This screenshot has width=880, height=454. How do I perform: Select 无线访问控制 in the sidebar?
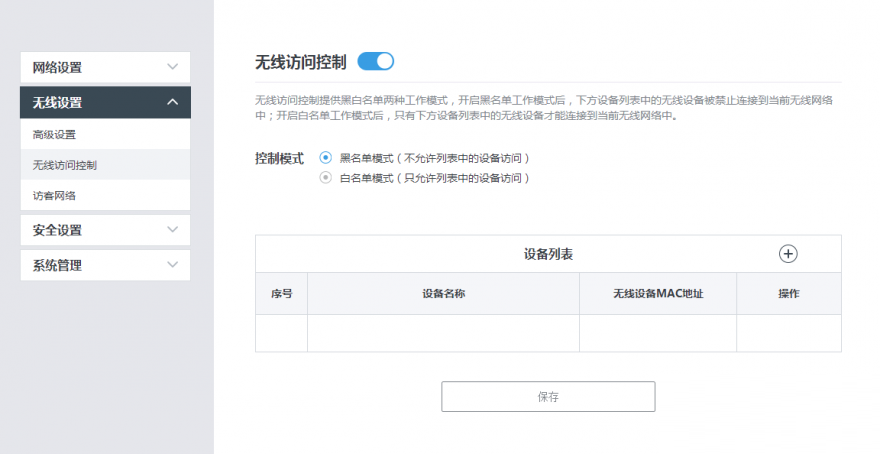(65, 164)
